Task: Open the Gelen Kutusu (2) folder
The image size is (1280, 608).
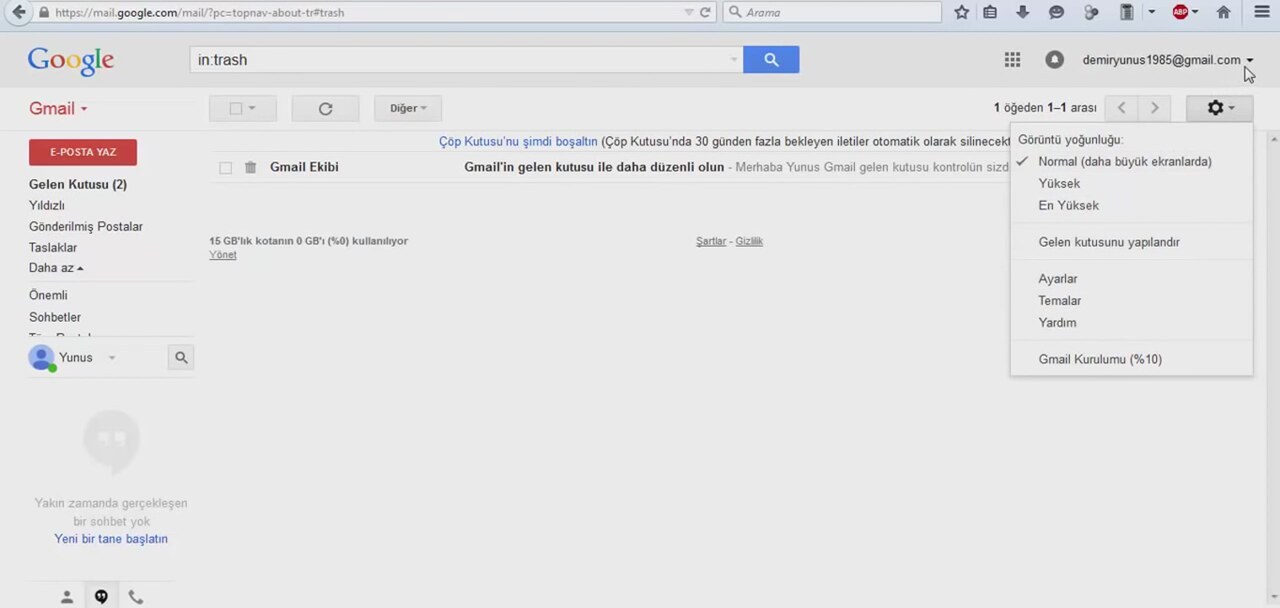Action: pos(78,185)
